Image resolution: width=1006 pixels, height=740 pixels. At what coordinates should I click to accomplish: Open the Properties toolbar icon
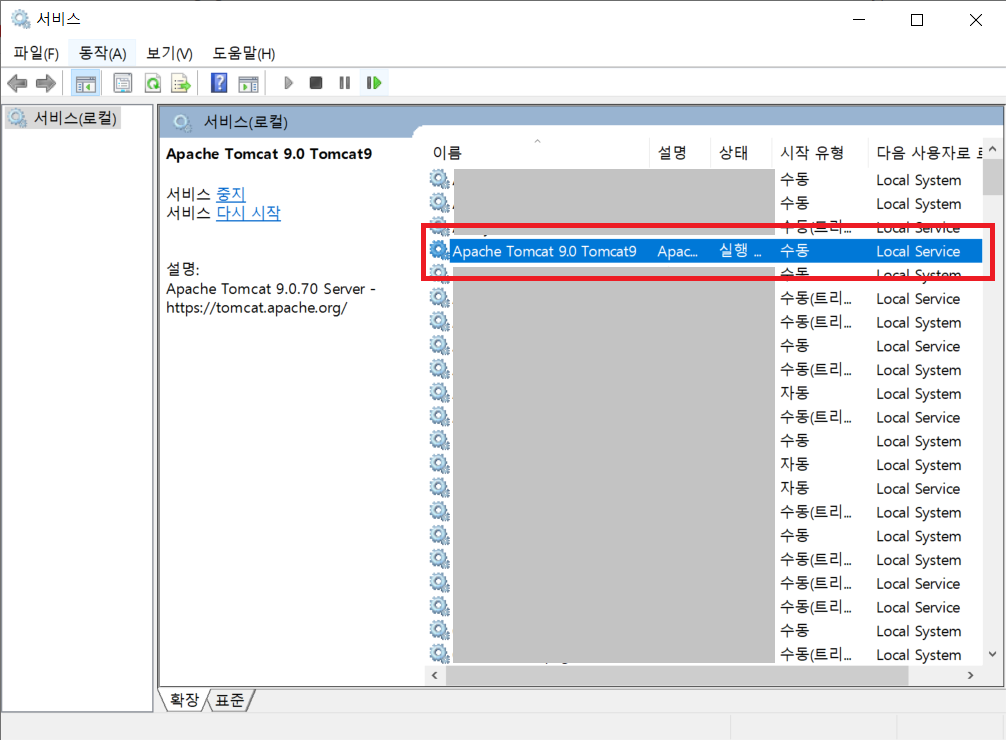pyautogui.click(x=123, y=83)
